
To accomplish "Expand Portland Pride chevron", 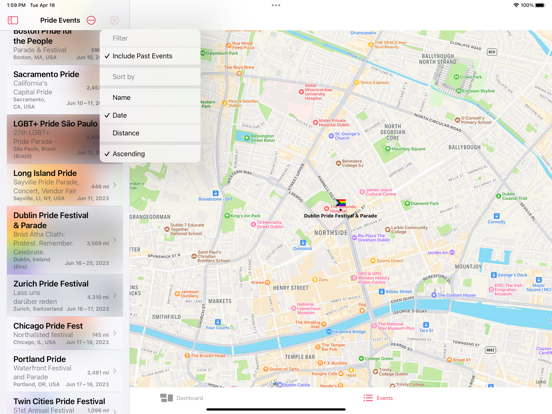I will point(115,371).
